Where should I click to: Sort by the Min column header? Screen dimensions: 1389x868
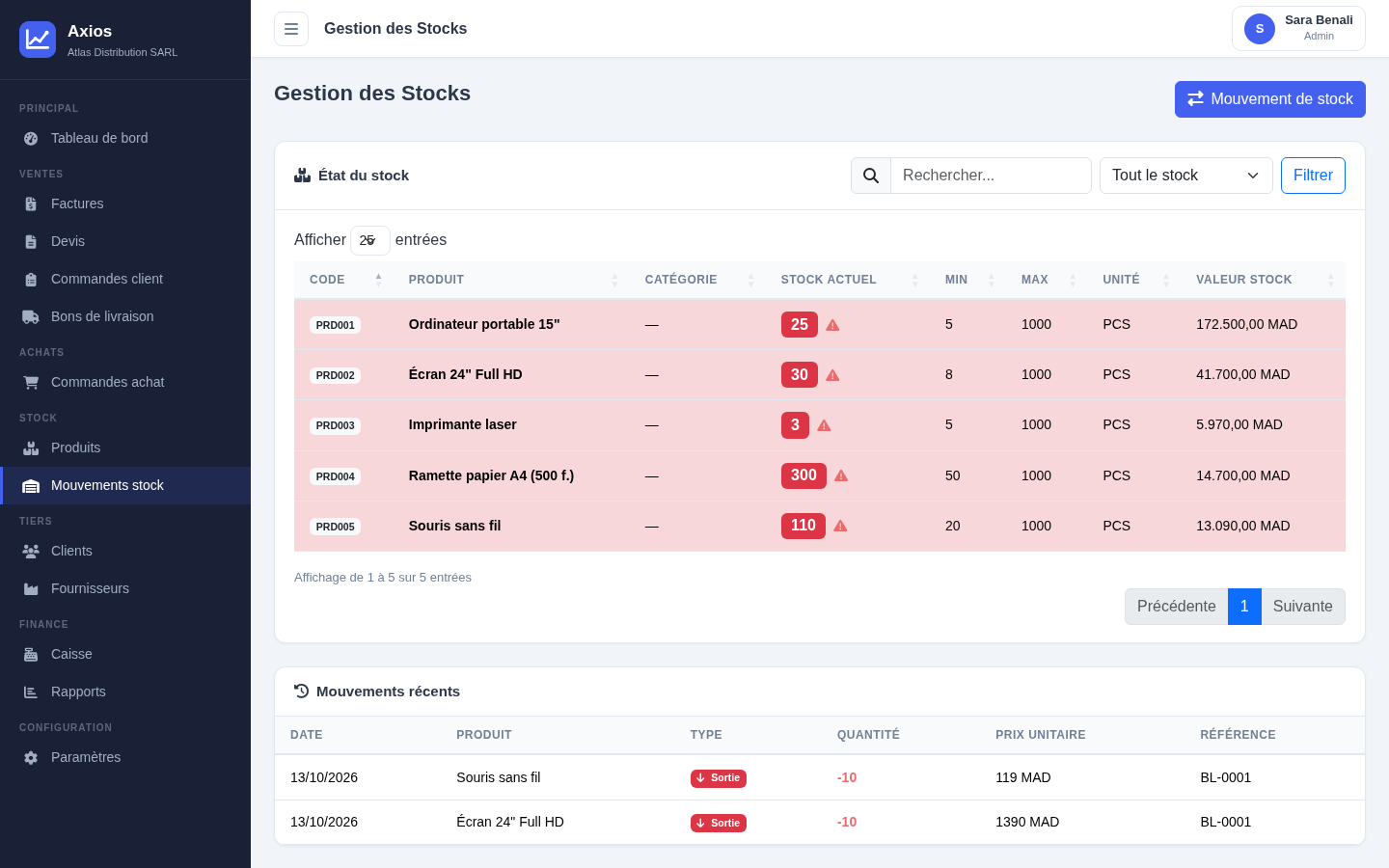pos(967,280)
